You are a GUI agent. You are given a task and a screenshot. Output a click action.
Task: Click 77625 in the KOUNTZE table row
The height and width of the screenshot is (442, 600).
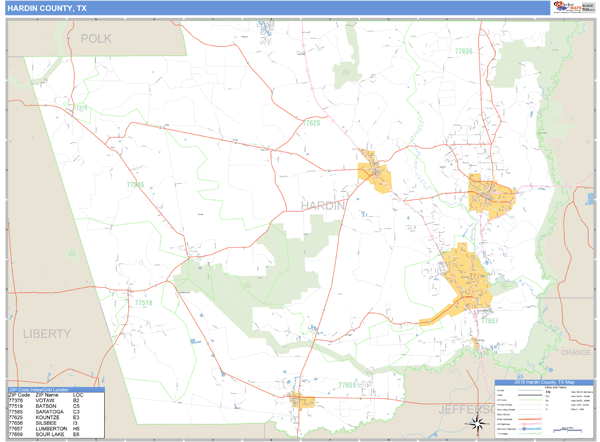click(16, 418)
